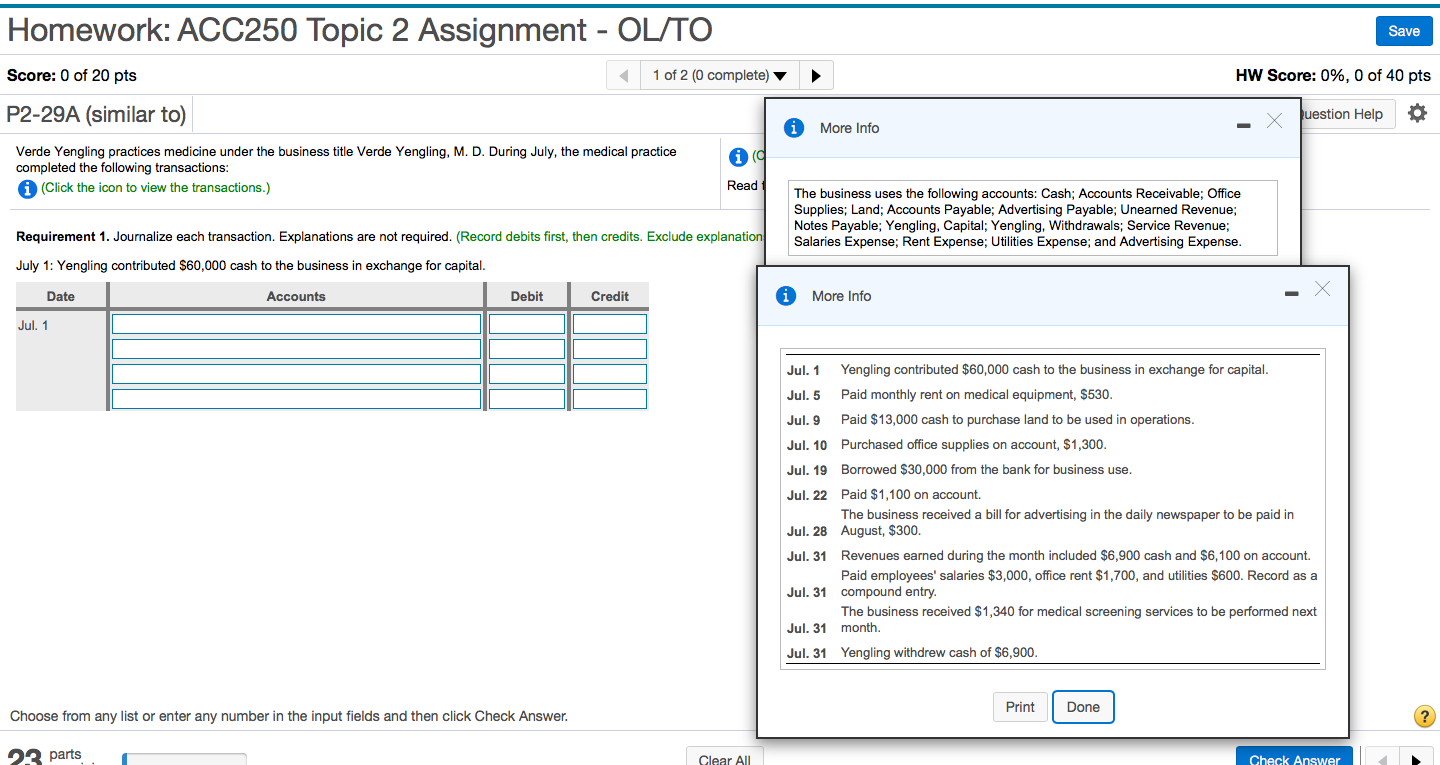Screen dimensions: 1440x765
Task: Click Print in the transactions dialog
Action: pyautogui.click(x=1020, y=707)
